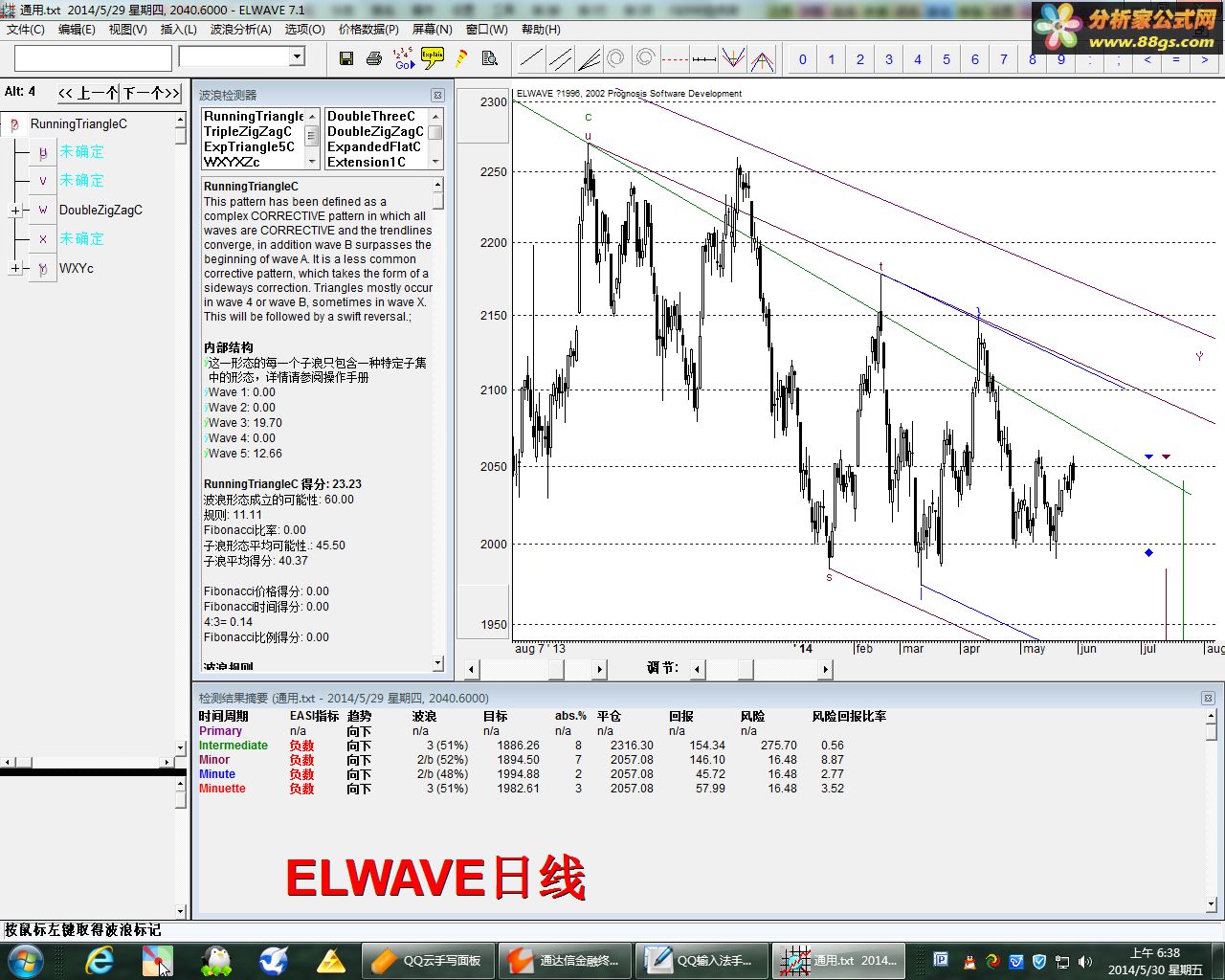Select the red dashed horizontal line tool
The height and width of the screenshot is (980, 1225).
pos(675,58)
